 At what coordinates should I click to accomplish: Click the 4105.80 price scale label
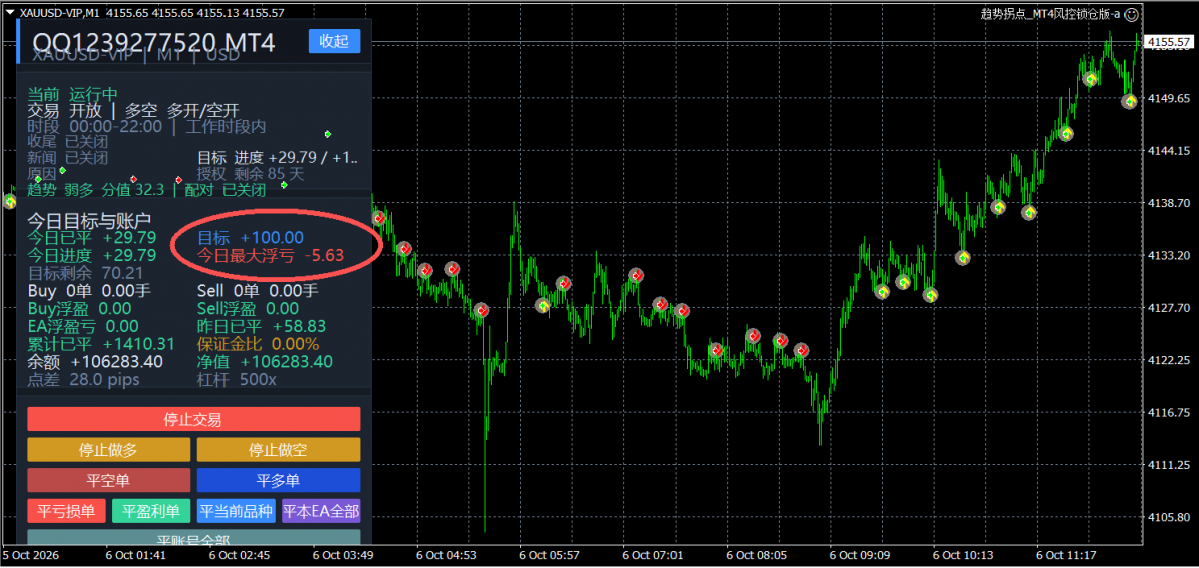(x=1167, y=517)
